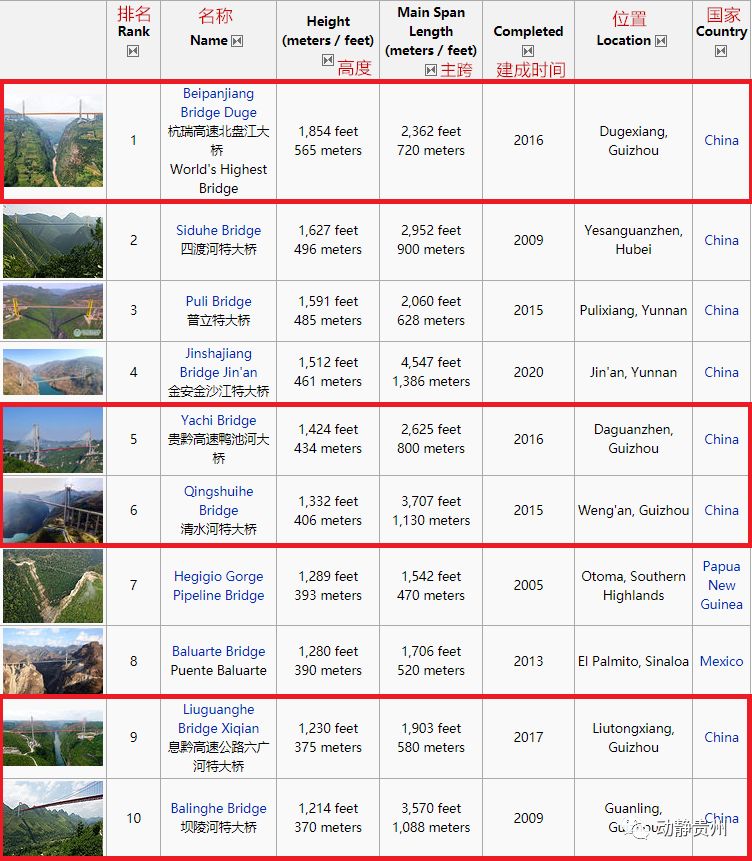Open the Papua New Guinea country link

coord(721,585)
